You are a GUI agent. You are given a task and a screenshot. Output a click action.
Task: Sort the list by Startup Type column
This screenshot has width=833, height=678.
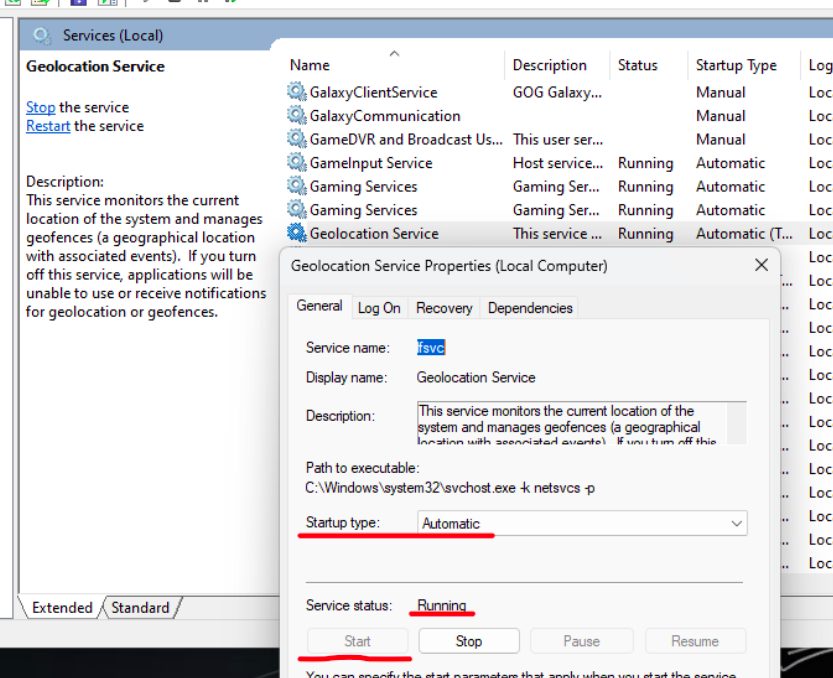tap(736, 65)
